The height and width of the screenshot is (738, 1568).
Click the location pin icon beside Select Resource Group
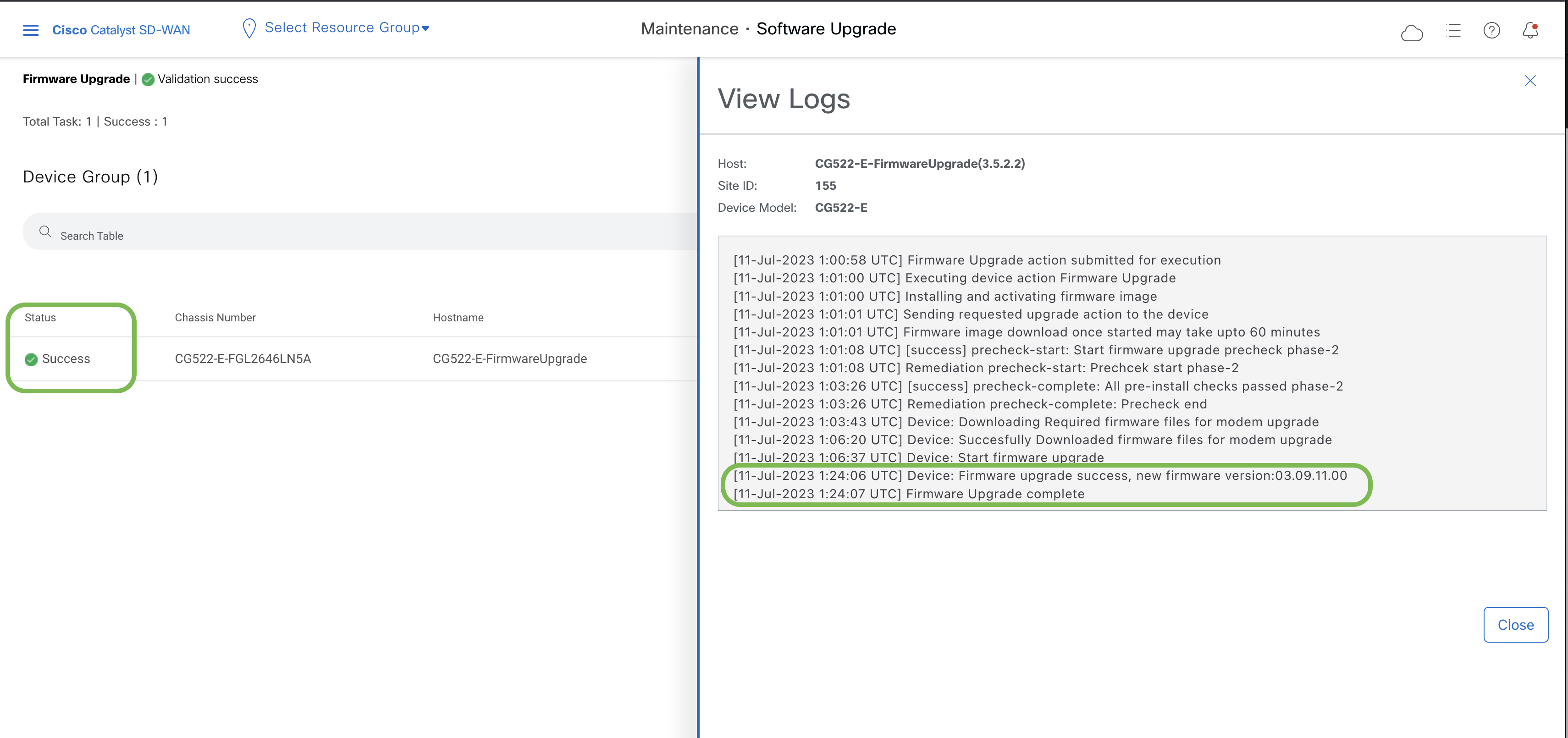pos(248,28)
